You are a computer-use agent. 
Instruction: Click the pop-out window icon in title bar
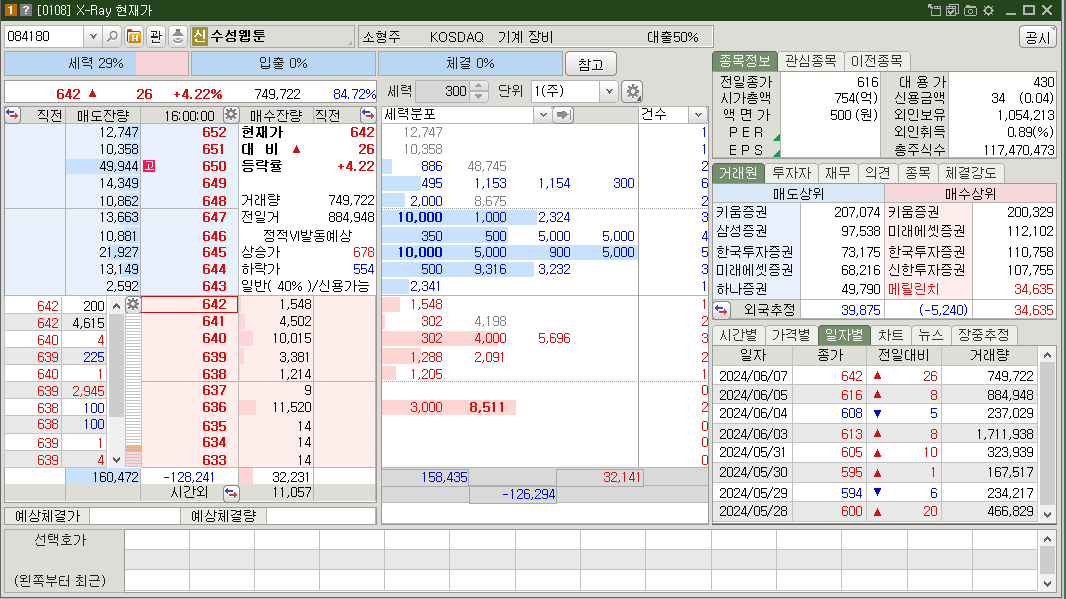coord(935,10)
